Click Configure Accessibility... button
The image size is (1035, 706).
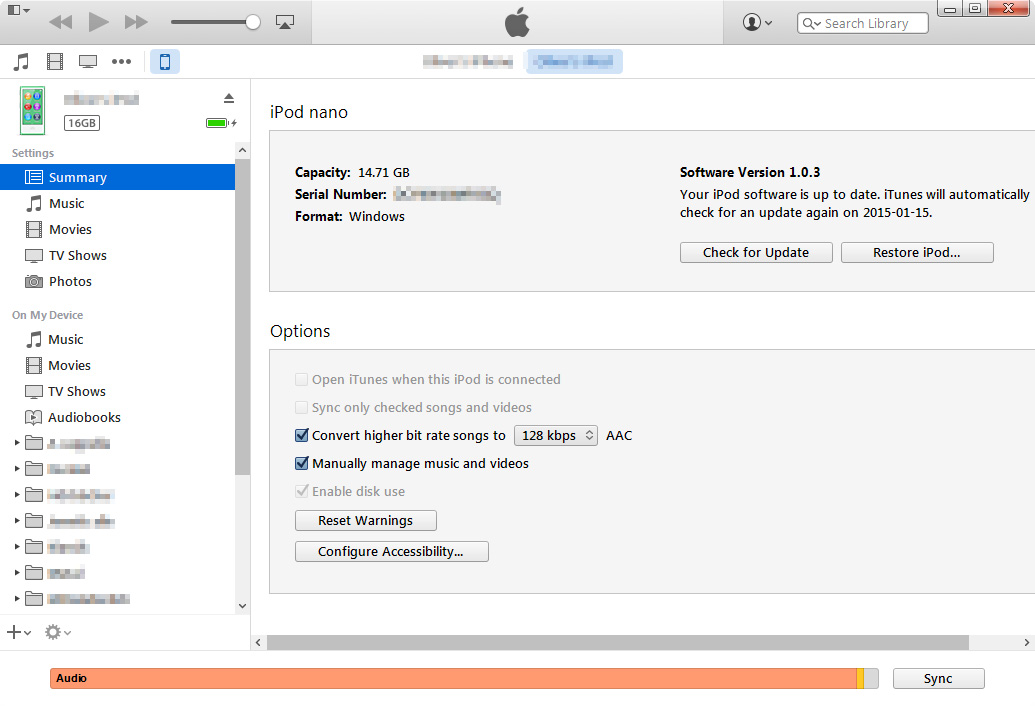click(391, 552)
